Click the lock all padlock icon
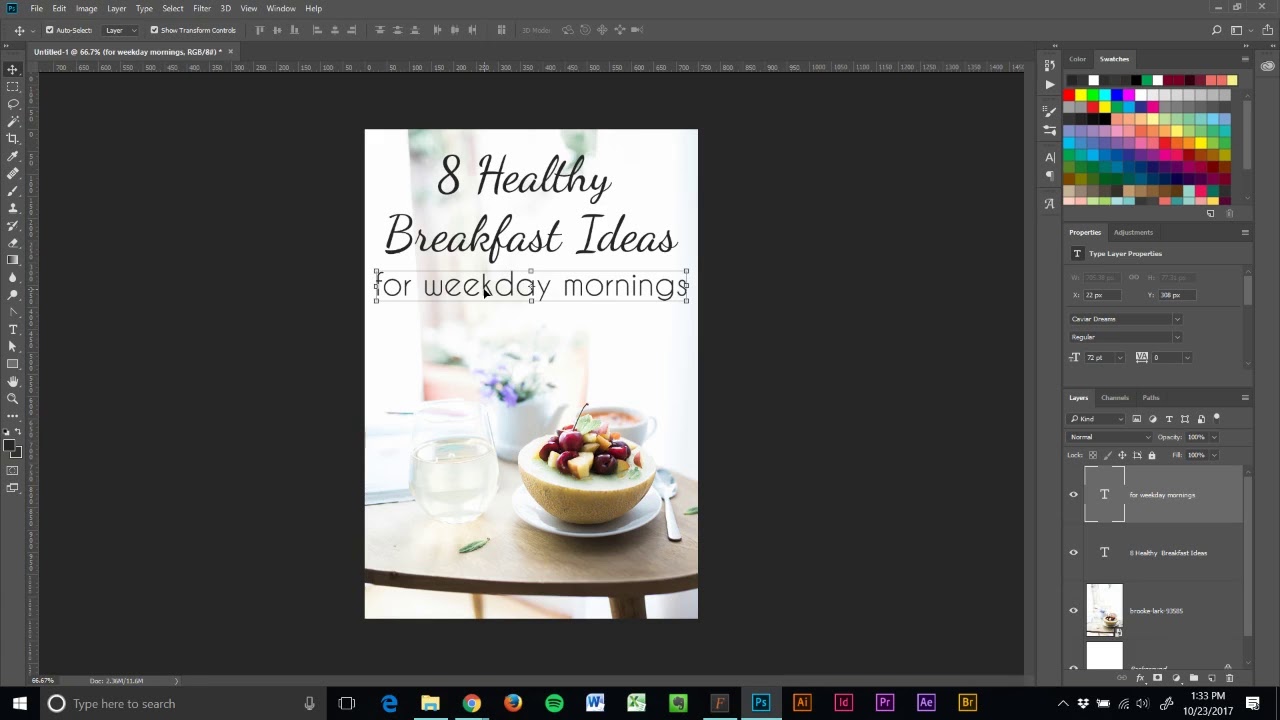Viewport: 1280px width, 720px height. point(1152,455)
